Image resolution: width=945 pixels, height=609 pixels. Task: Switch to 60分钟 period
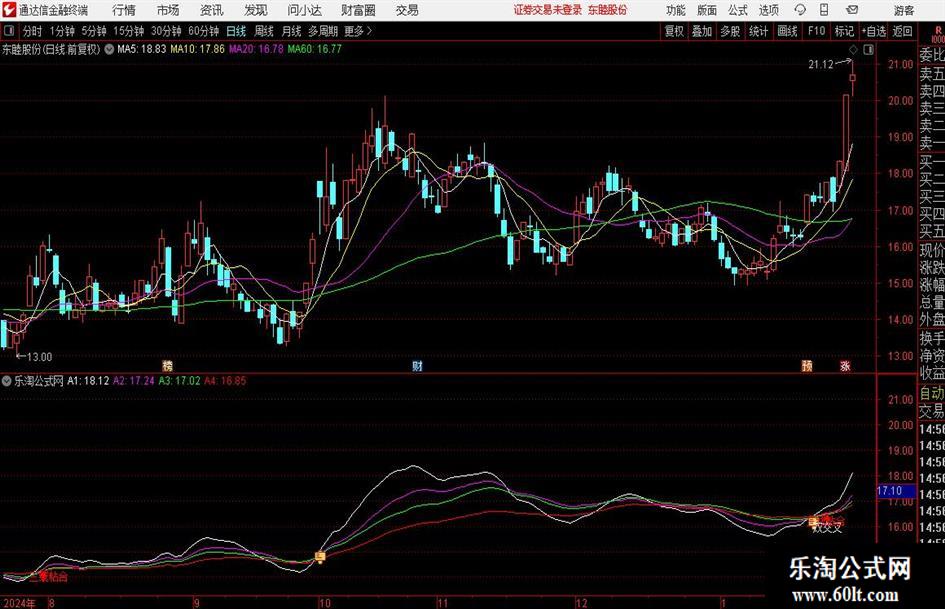(x=204, y=31)
